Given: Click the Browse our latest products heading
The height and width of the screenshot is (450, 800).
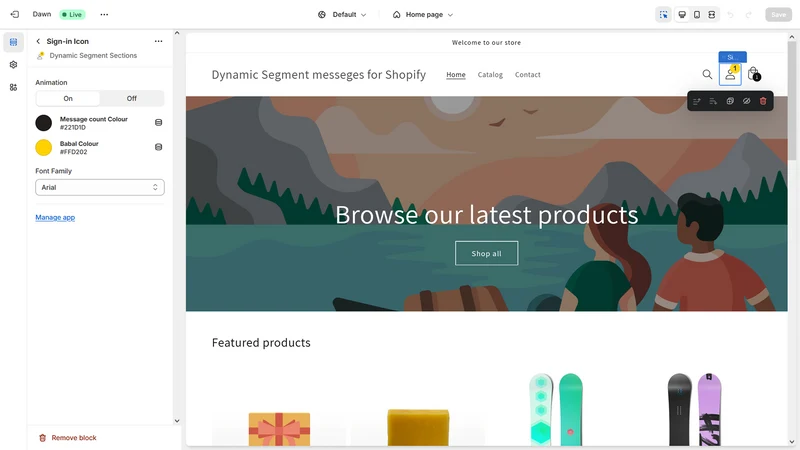Looking at the screenshot, I should (x=486, y=215).
